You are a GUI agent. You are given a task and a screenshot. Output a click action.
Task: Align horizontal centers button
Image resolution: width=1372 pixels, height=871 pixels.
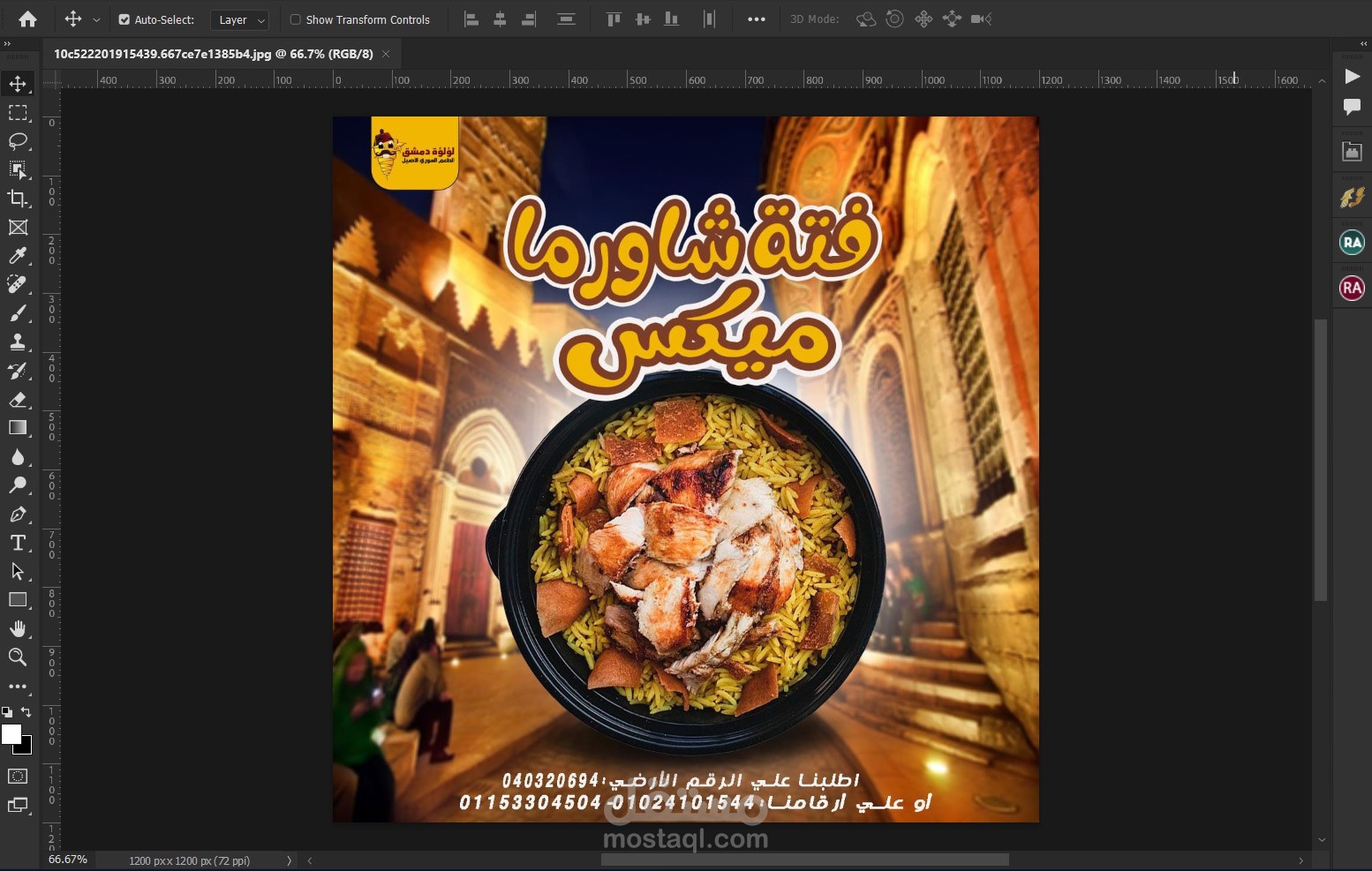500,19
